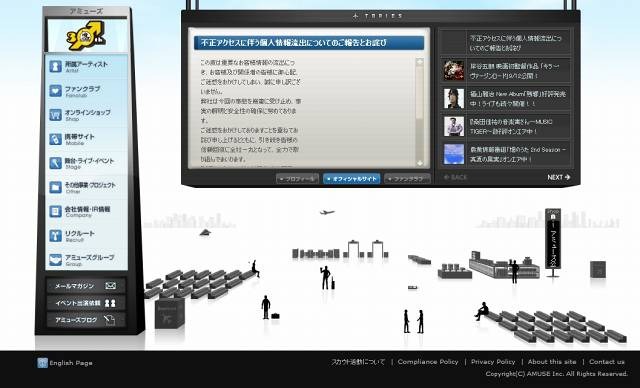The height and width of the screenshot is (388, 640).
Task: Open the Artist (所属アーティスト) menu icon
Action: coord(55,66)
